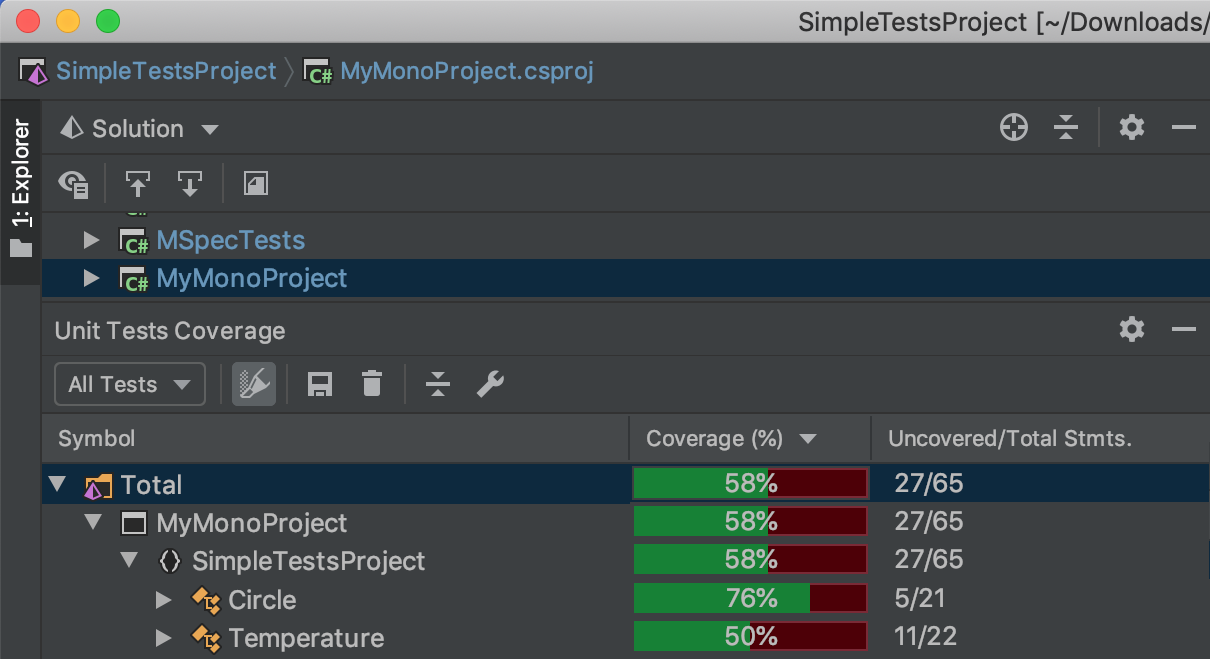
Task: Expand the Circle class node
Action: click(164, 600)
